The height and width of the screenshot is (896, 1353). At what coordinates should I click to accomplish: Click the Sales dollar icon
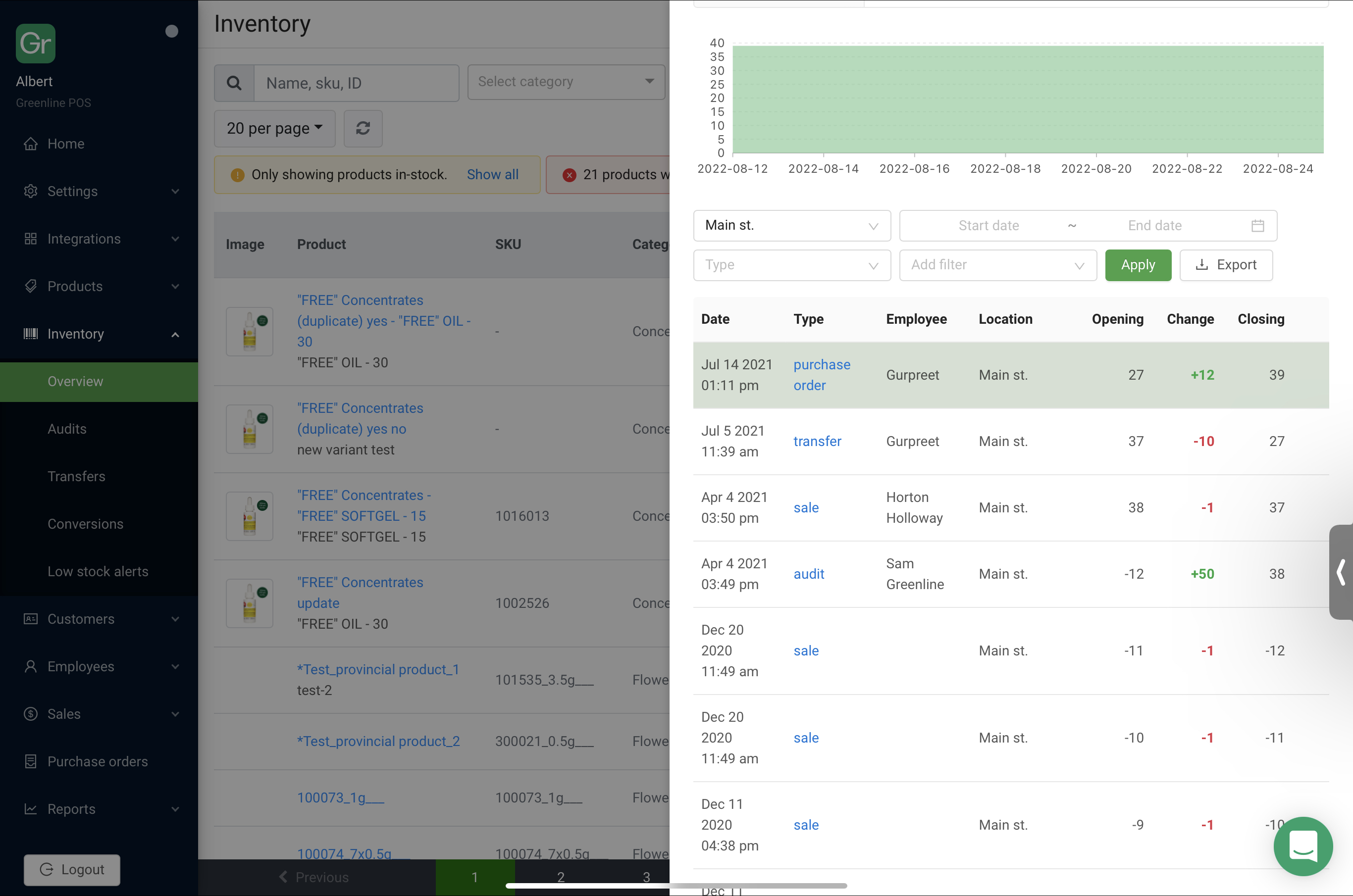pyautogui.click(x=31, y=713)
